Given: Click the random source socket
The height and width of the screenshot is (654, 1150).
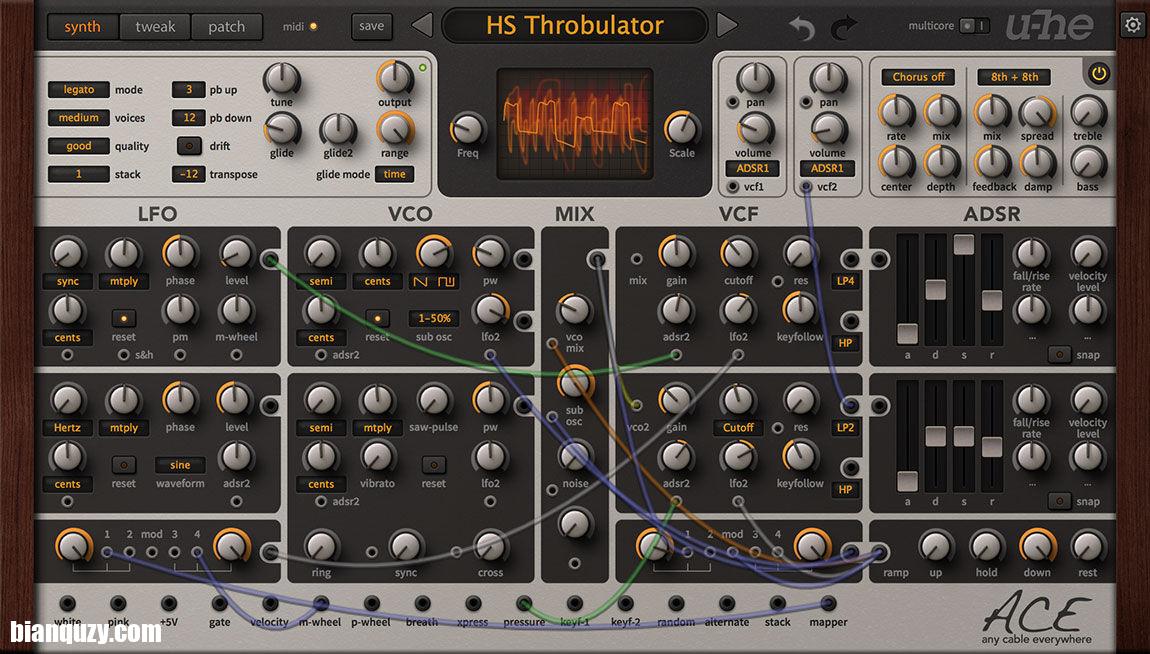Looking at the screenshot, I should pyautogui.click(x=676, y=603).
